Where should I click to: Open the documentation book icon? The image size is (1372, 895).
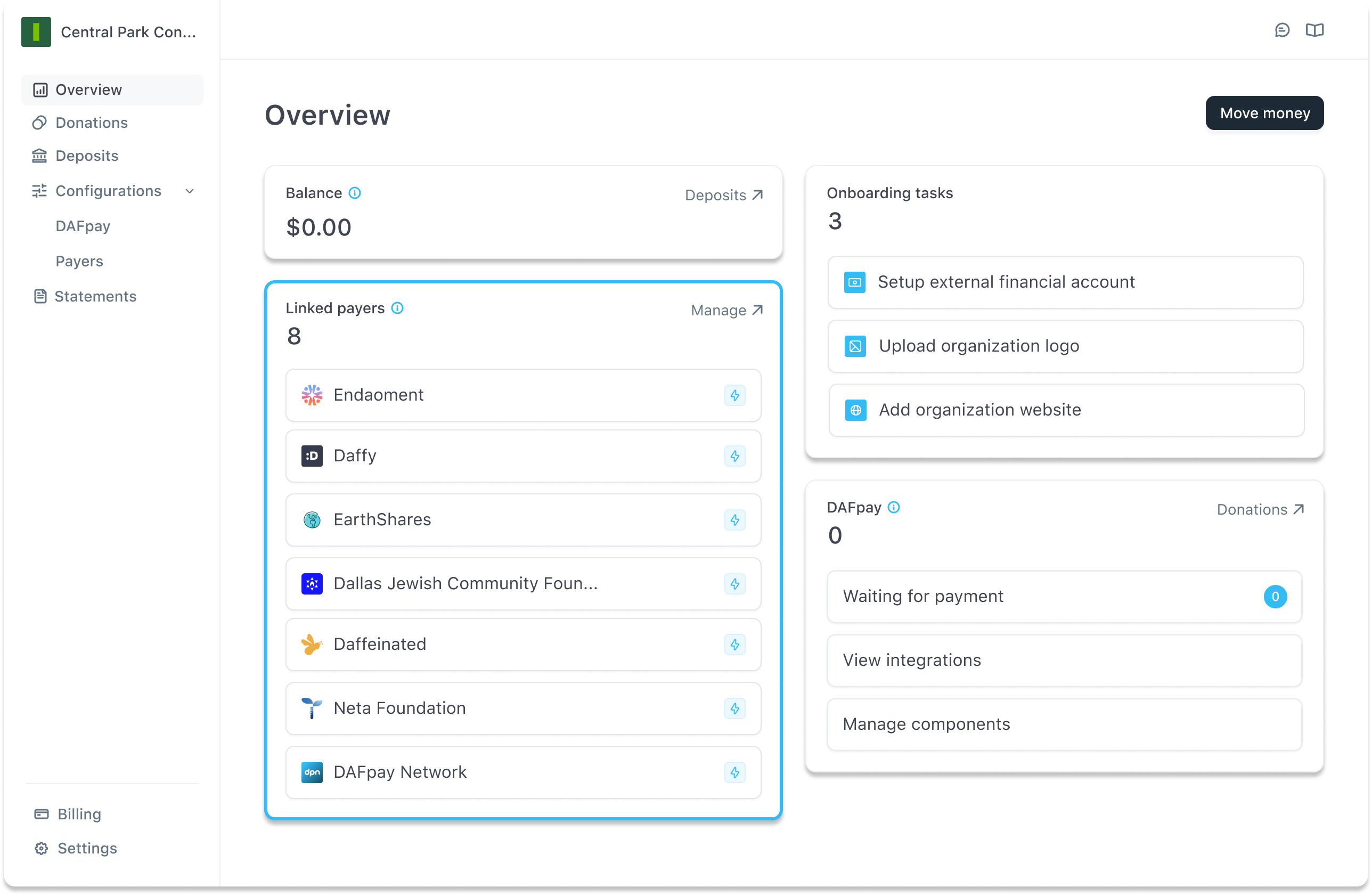tap(1314, 30)
